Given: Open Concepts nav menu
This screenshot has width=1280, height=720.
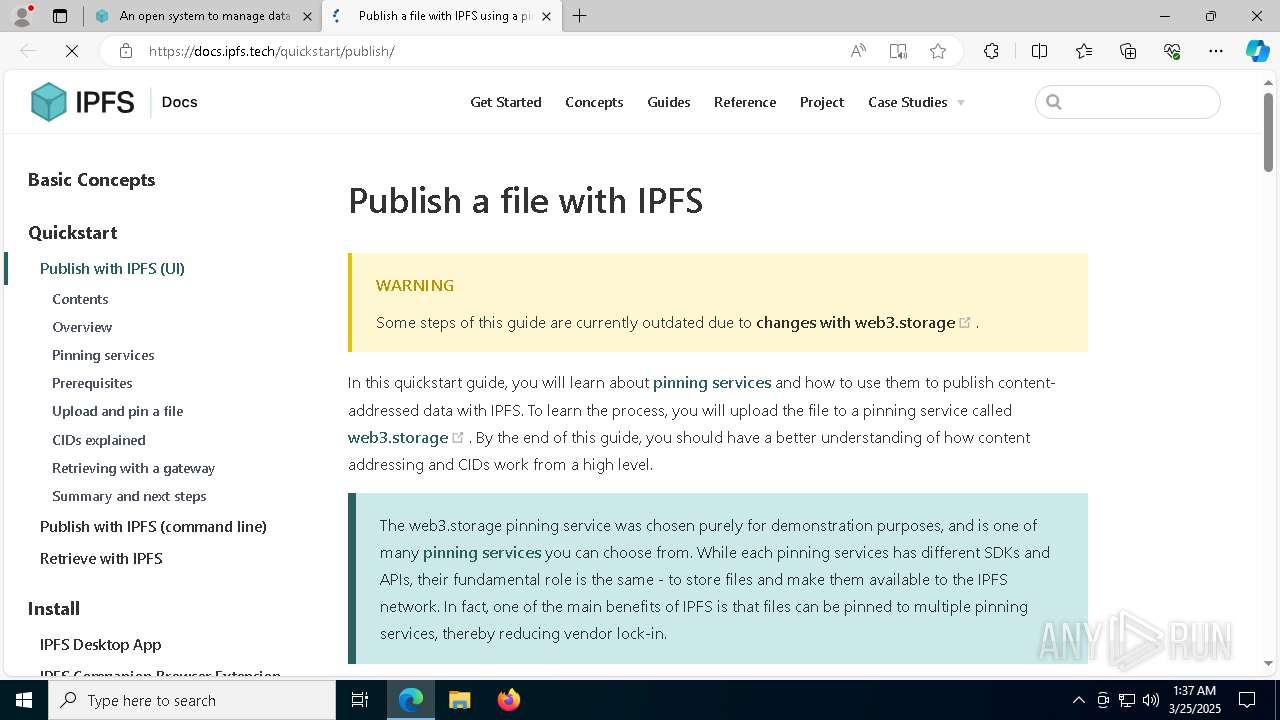Looking at the screenshot, I should click(594, 102).
